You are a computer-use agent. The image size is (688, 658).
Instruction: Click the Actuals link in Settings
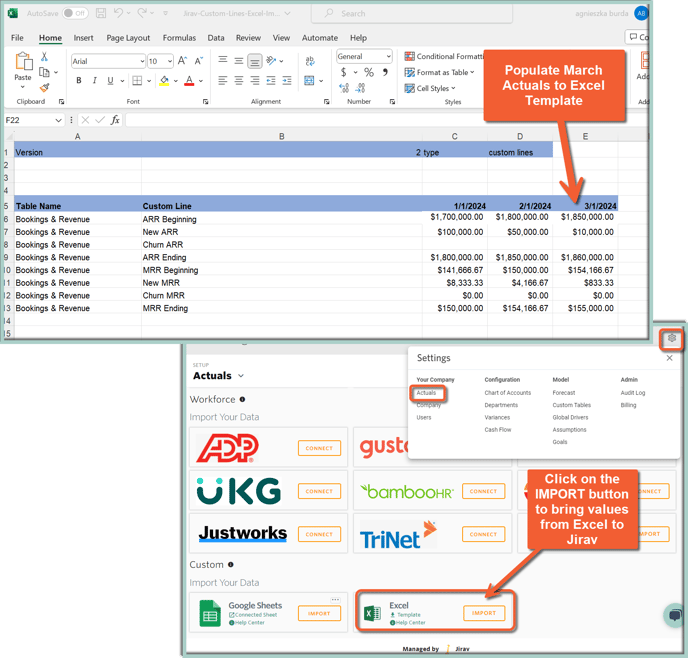coord(426,393)
